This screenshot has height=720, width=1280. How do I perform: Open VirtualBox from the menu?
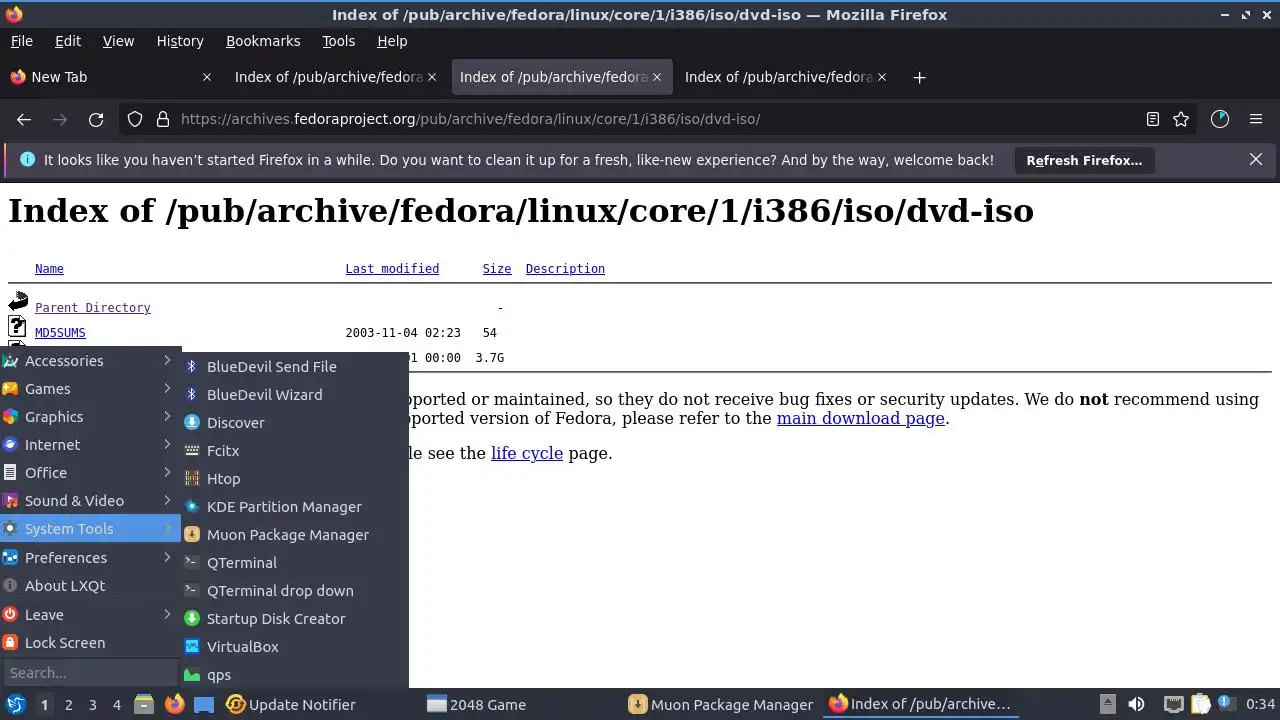pos(295,647)
